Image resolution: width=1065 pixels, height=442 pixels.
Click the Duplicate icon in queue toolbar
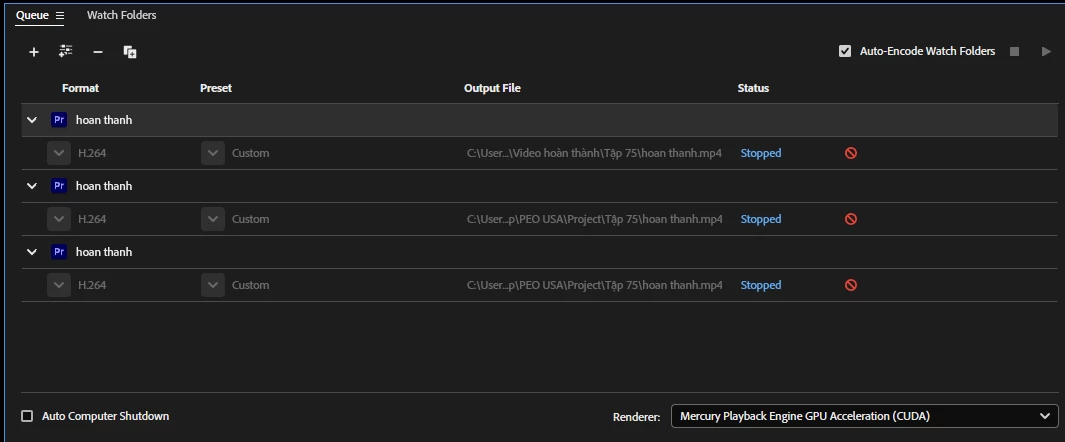coord(130,52)
